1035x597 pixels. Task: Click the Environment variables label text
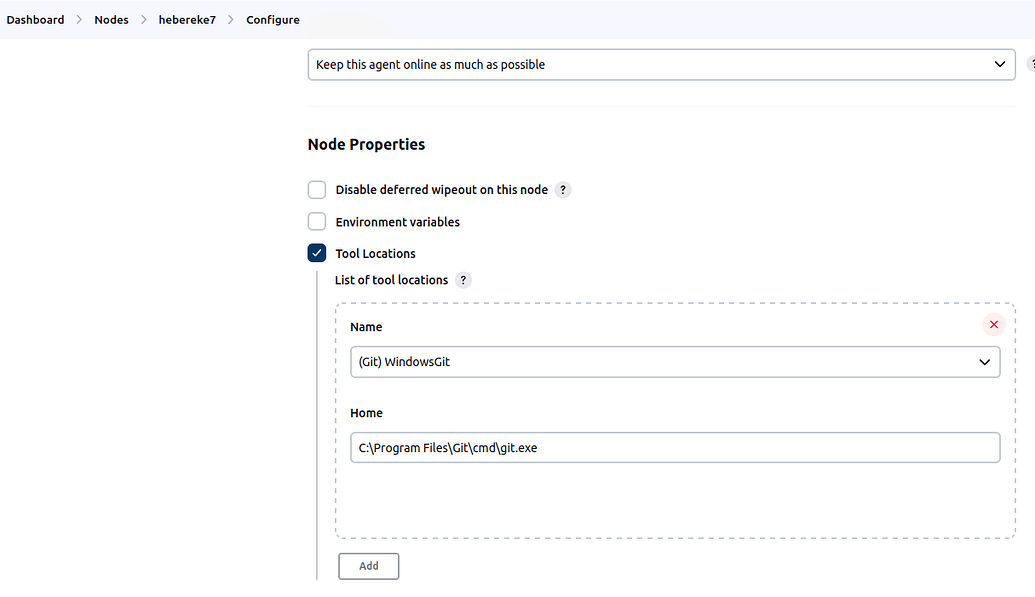pyautogui.click(x=397, y=222)
